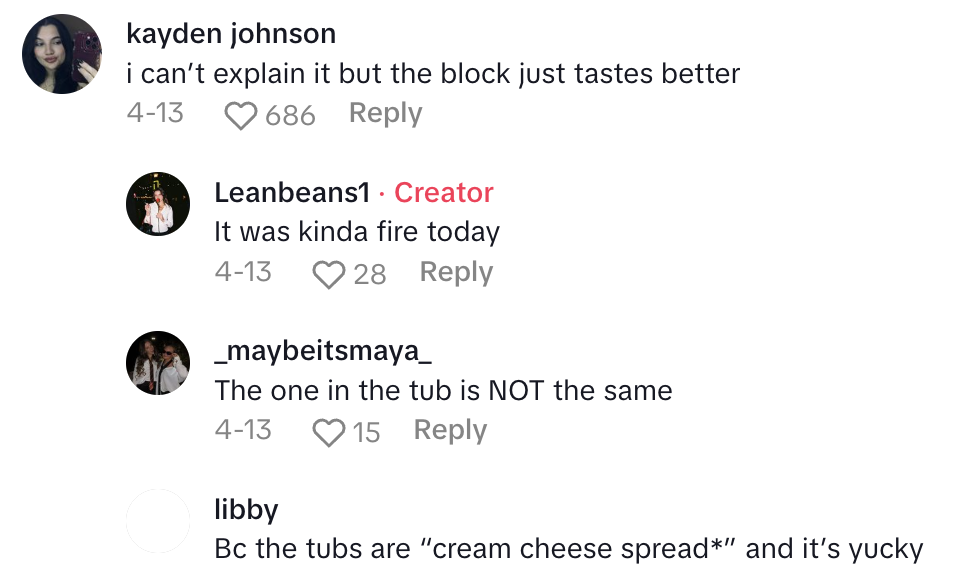The width and height of the screenshot is (964, 572).
Task: Reply to kayden johnson's comment
Action: (385, 114)
